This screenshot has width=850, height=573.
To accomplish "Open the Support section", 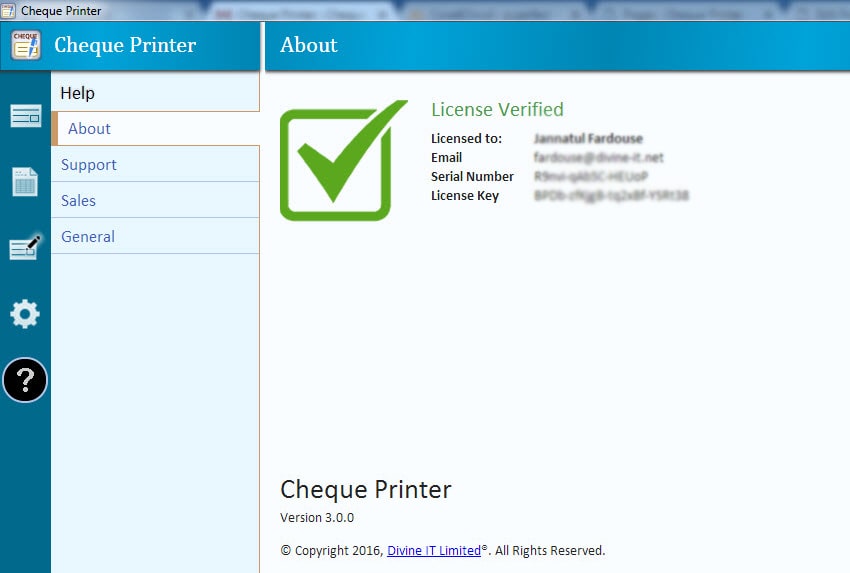I will 89,165.
